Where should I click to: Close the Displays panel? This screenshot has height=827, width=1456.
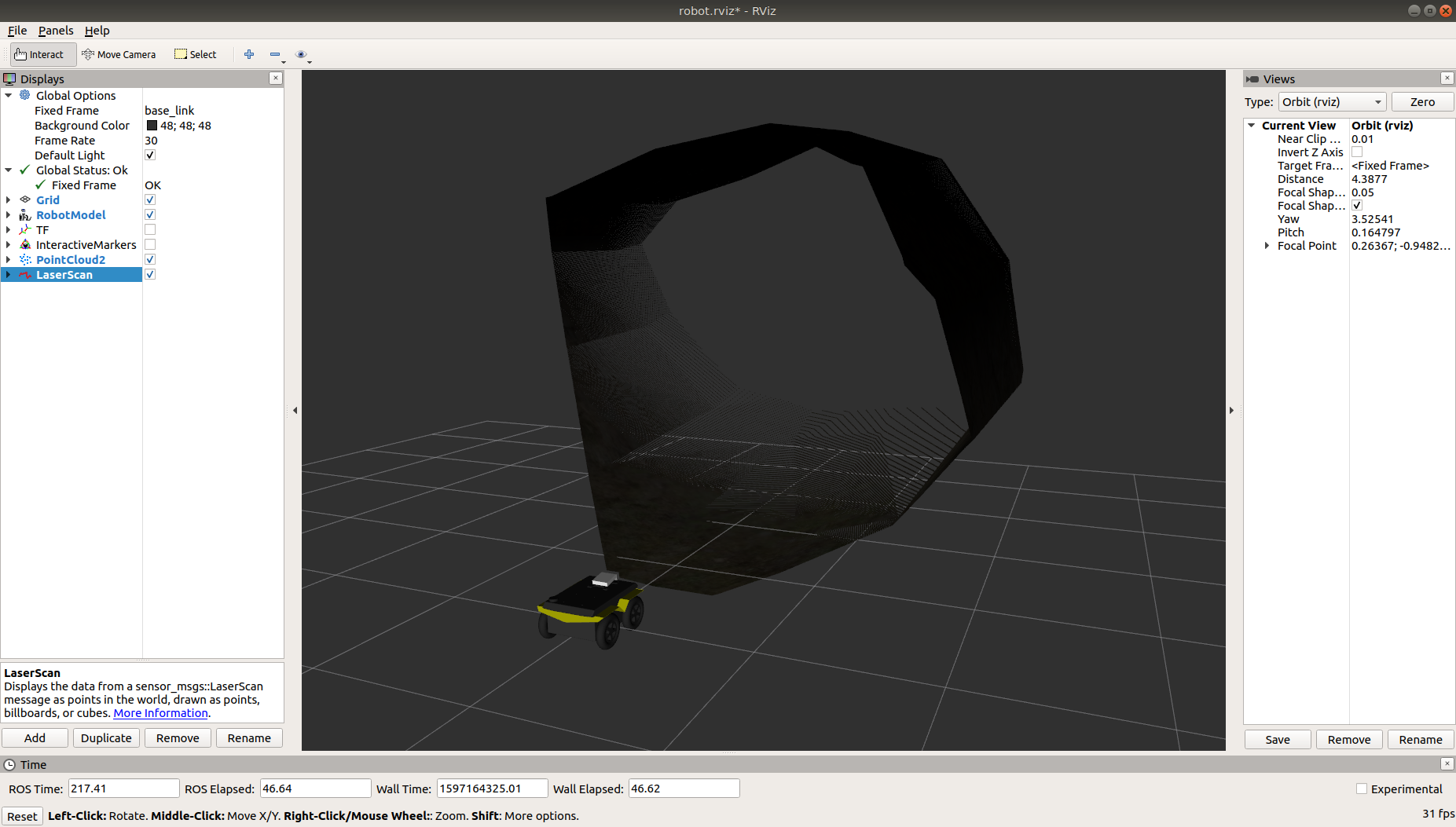tap(276, 79)
